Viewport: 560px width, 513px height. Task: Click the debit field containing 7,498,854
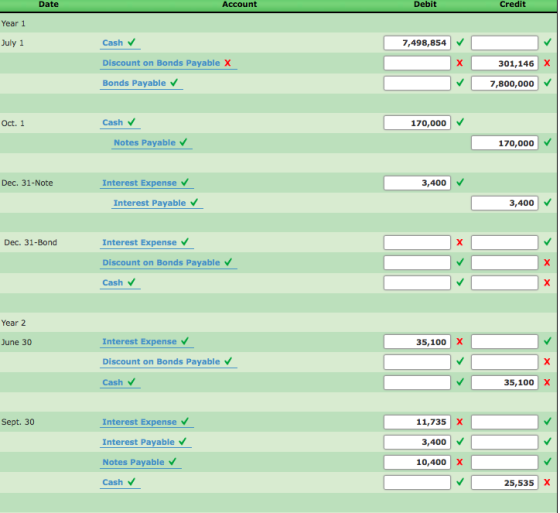417,43
